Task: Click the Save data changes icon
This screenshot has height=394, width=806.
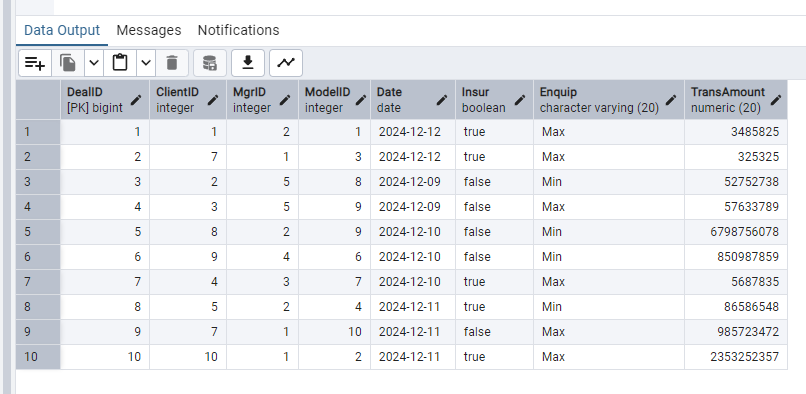Action: tap(210, 63)
